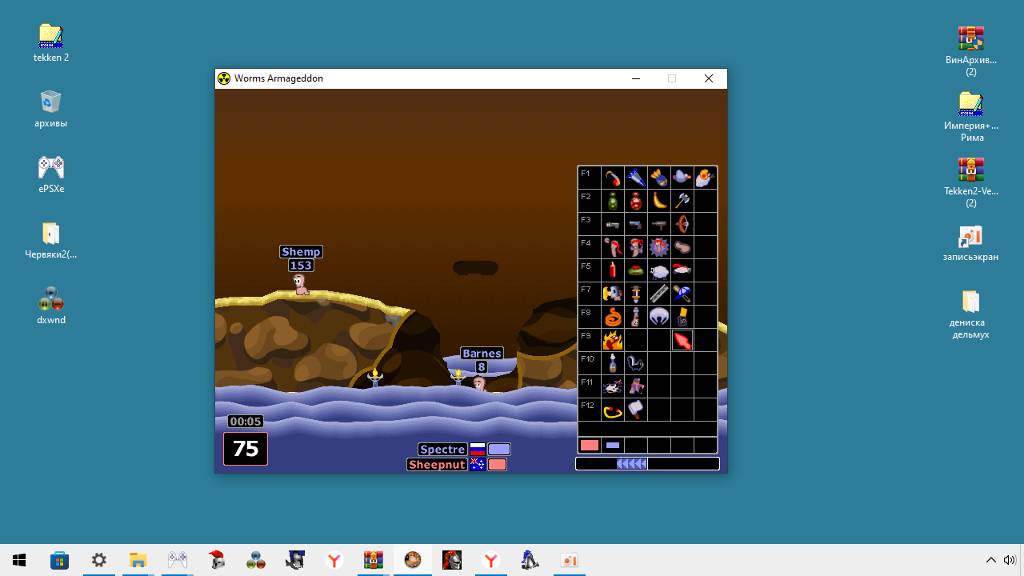This screenshot has height=576, width=1024.
Task: Open the записьэкран desktop shortcut
Action: coord(970,243)
